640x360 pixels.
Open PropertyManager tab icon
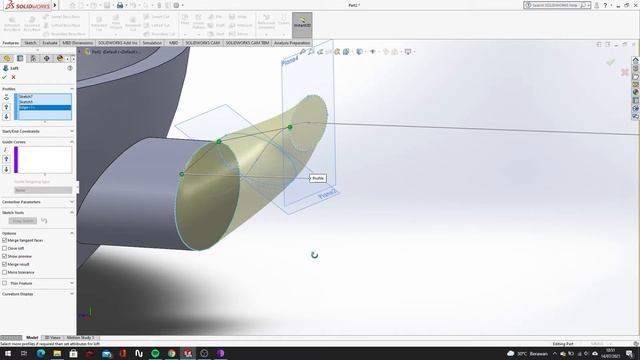[20, 58]
